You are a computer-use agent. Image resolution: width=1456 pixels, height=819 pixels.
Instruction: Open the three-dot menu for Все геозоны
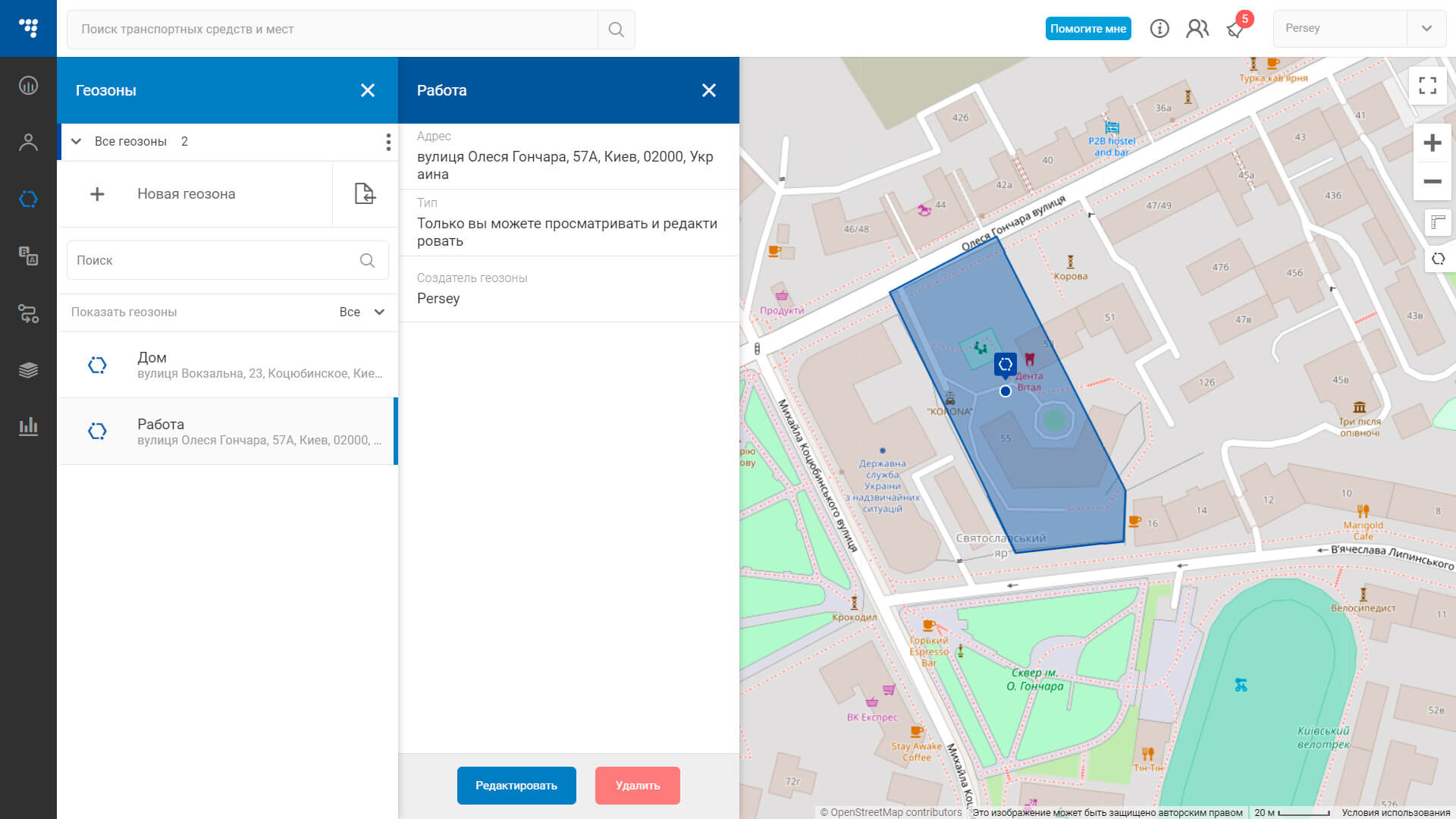388,142
